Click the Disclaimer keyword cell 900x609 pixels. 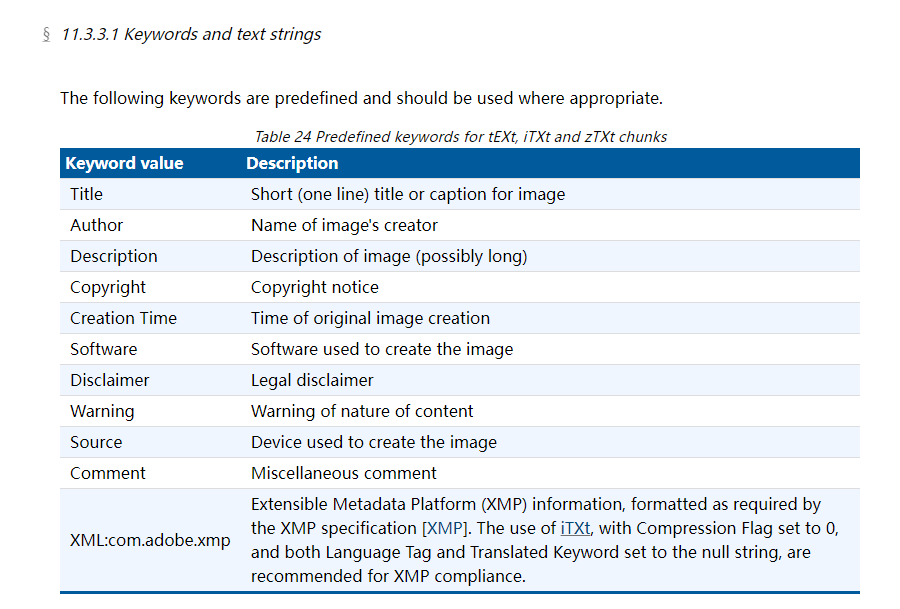(x=150, y=380)
